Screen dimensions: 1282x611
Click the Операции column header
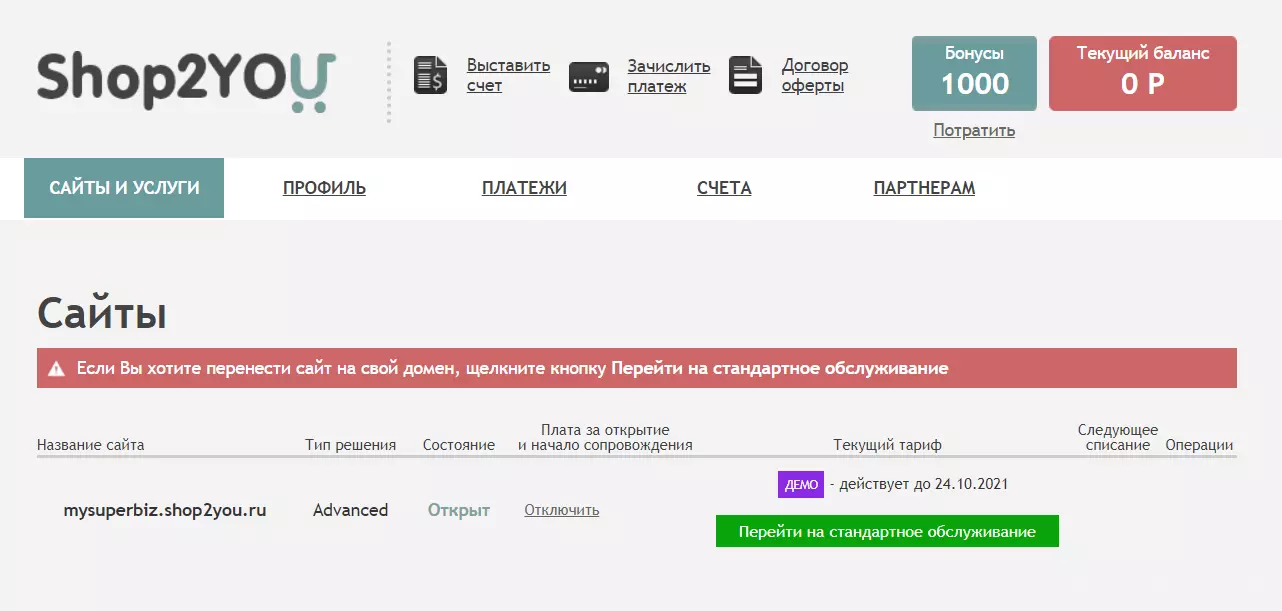click(1199, 445)
